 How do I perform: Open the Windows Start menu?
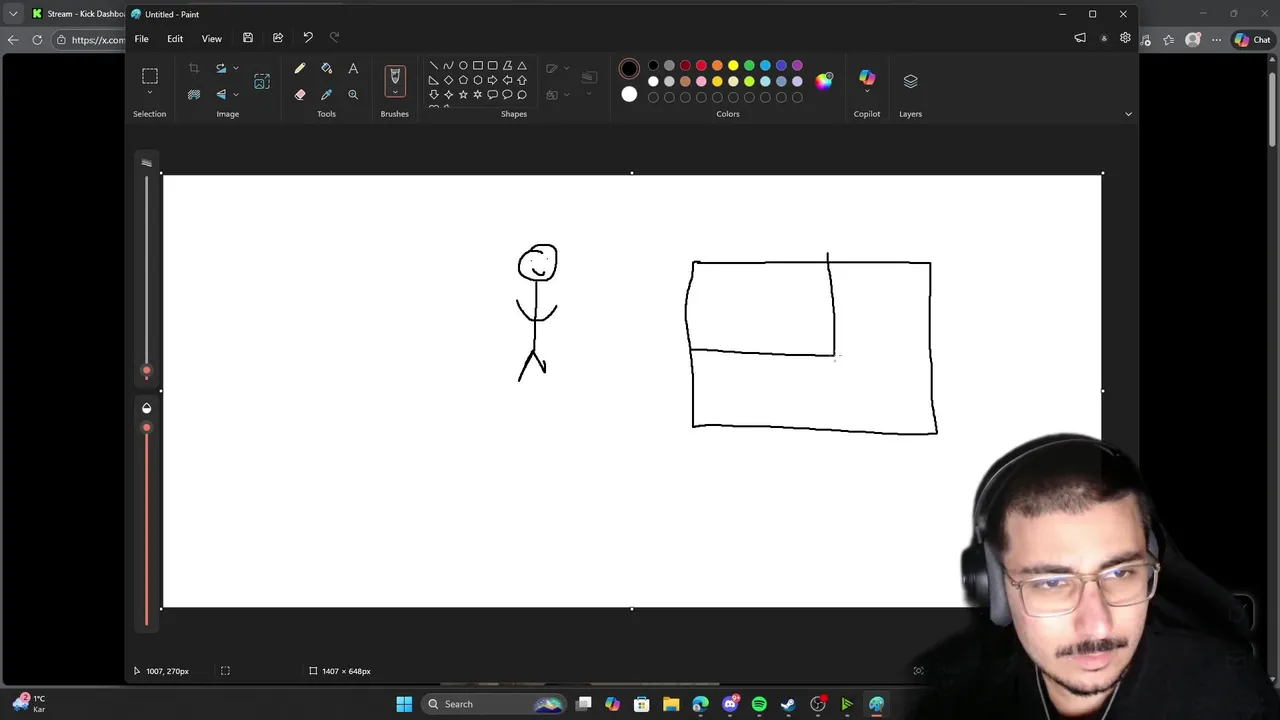404,704
